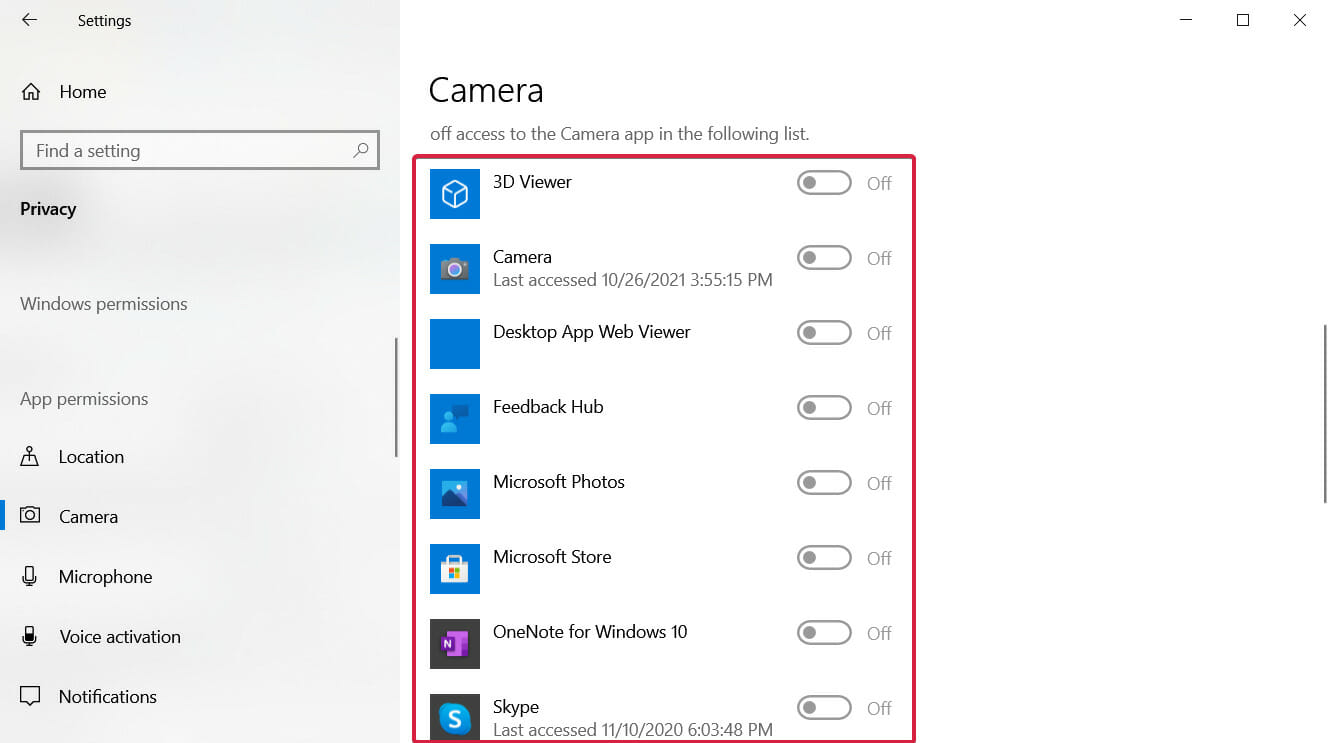The width and height of the screenshot is (1329, 743).
Task: Select Camera in sidebar
Action: click(200, 517)
